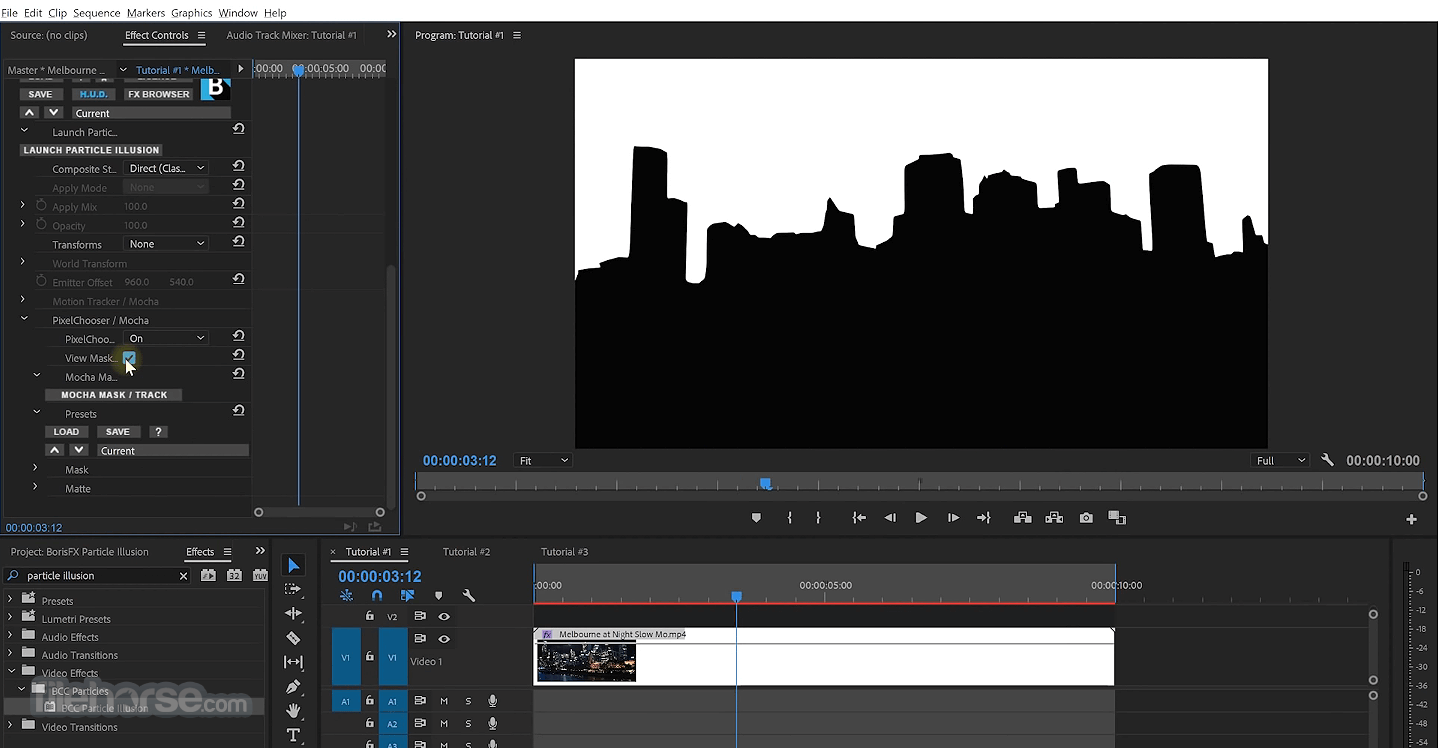
Task: Open Fit zoom level dropdown
Action: coord(543,460)
